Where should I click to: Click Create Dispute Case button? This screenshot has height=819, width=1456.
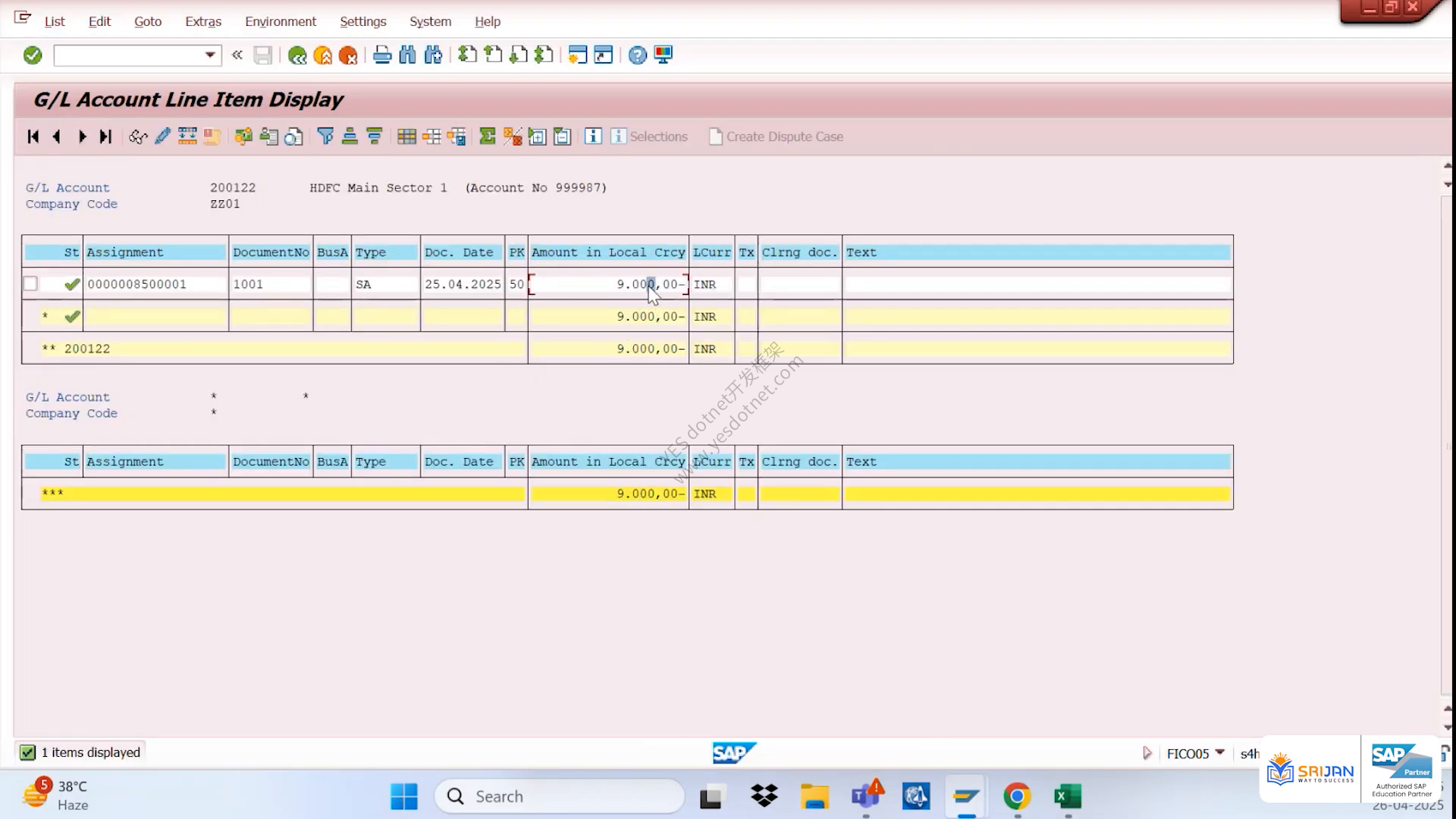point(777,136)
